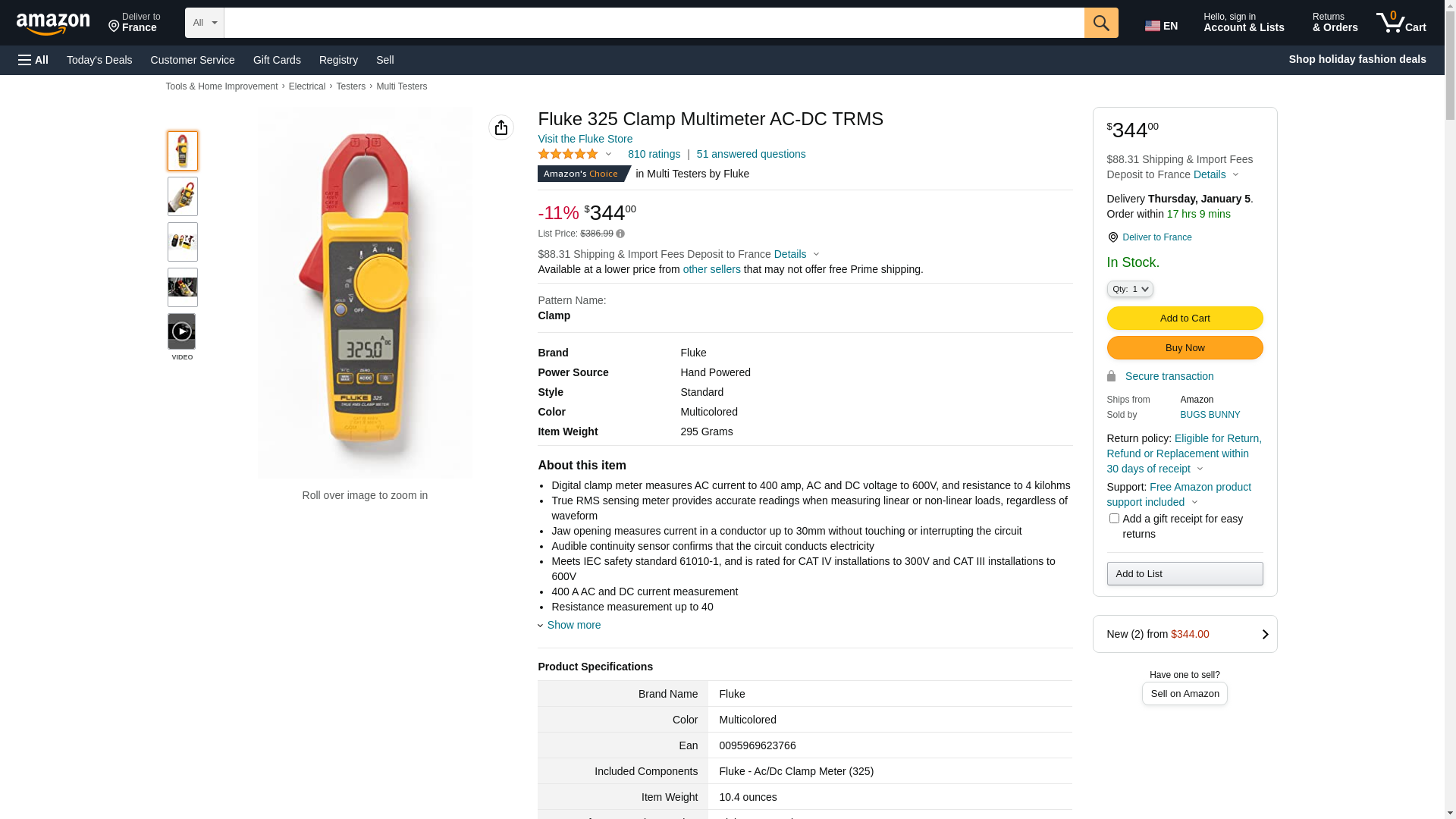Expand Show more product details

[x=573, y=625]
